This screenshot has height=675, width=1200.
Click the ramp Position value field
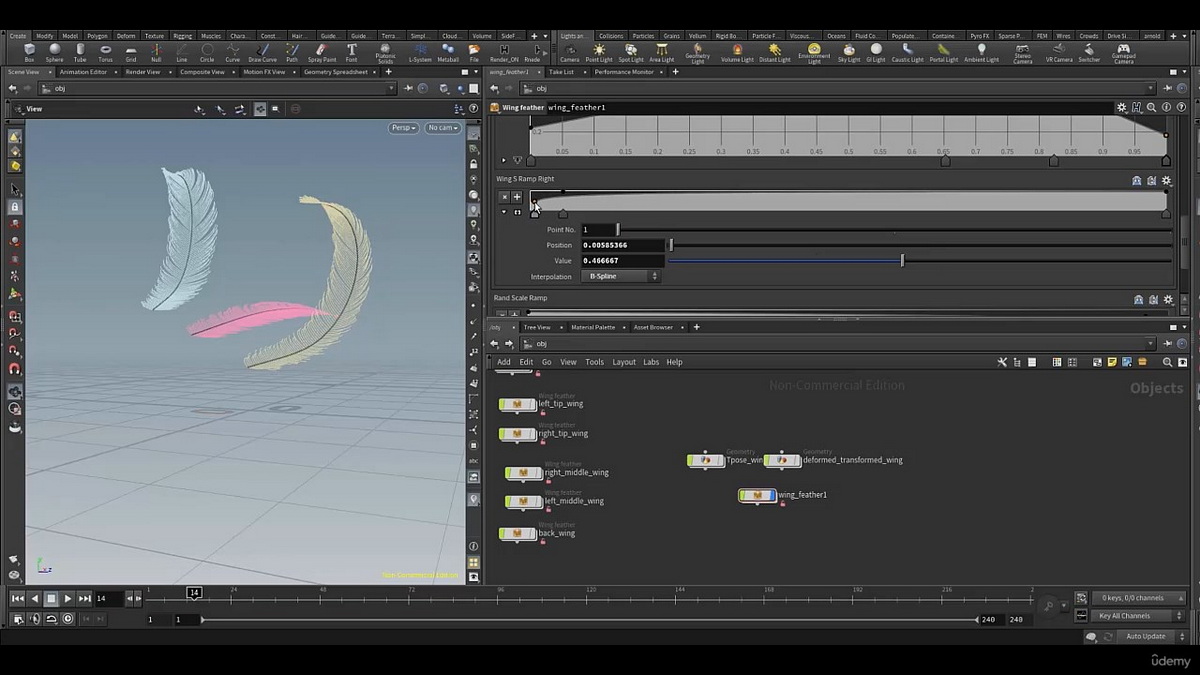[622, 245]
